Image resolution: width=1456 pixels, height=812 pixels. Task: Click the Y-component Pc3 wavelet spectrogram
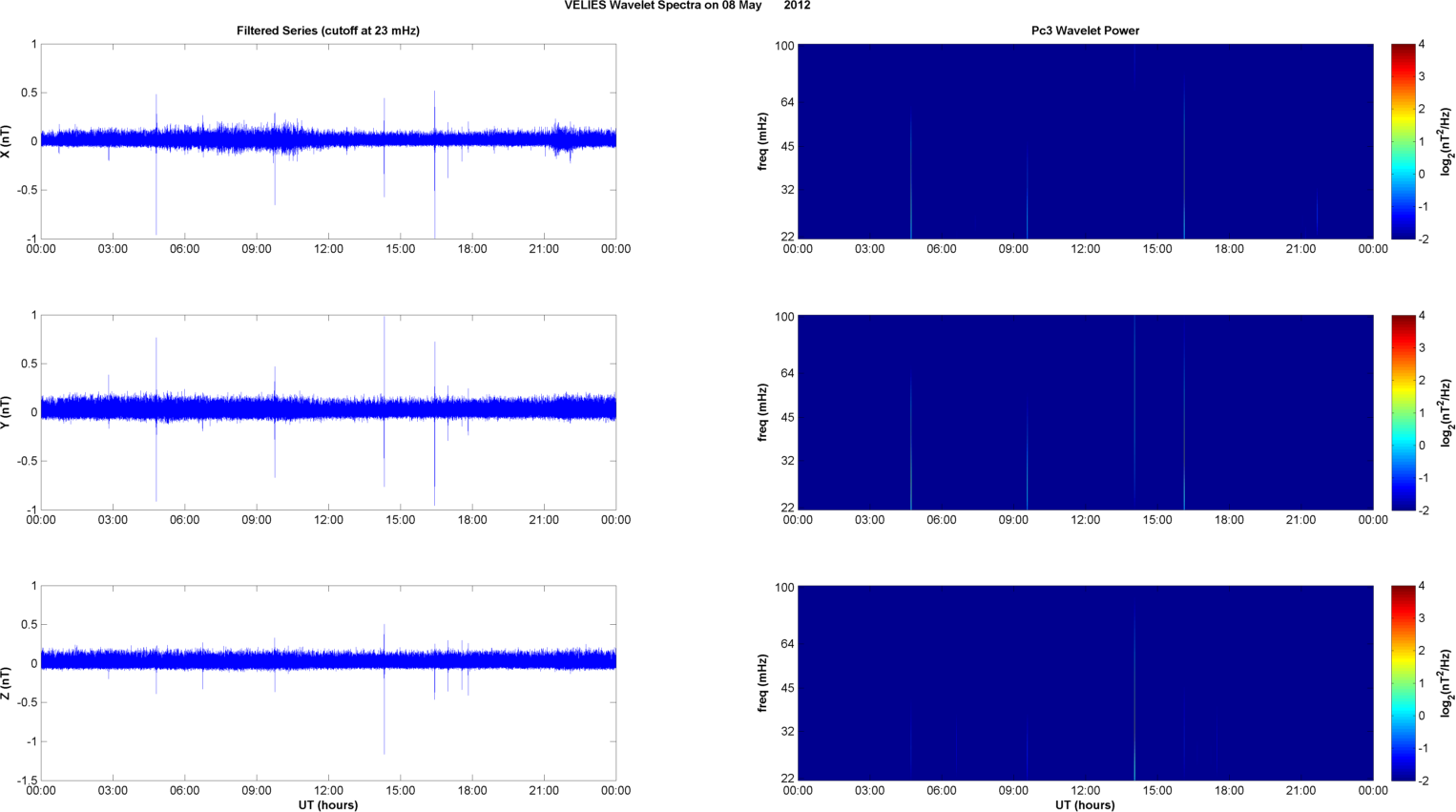1085,412
